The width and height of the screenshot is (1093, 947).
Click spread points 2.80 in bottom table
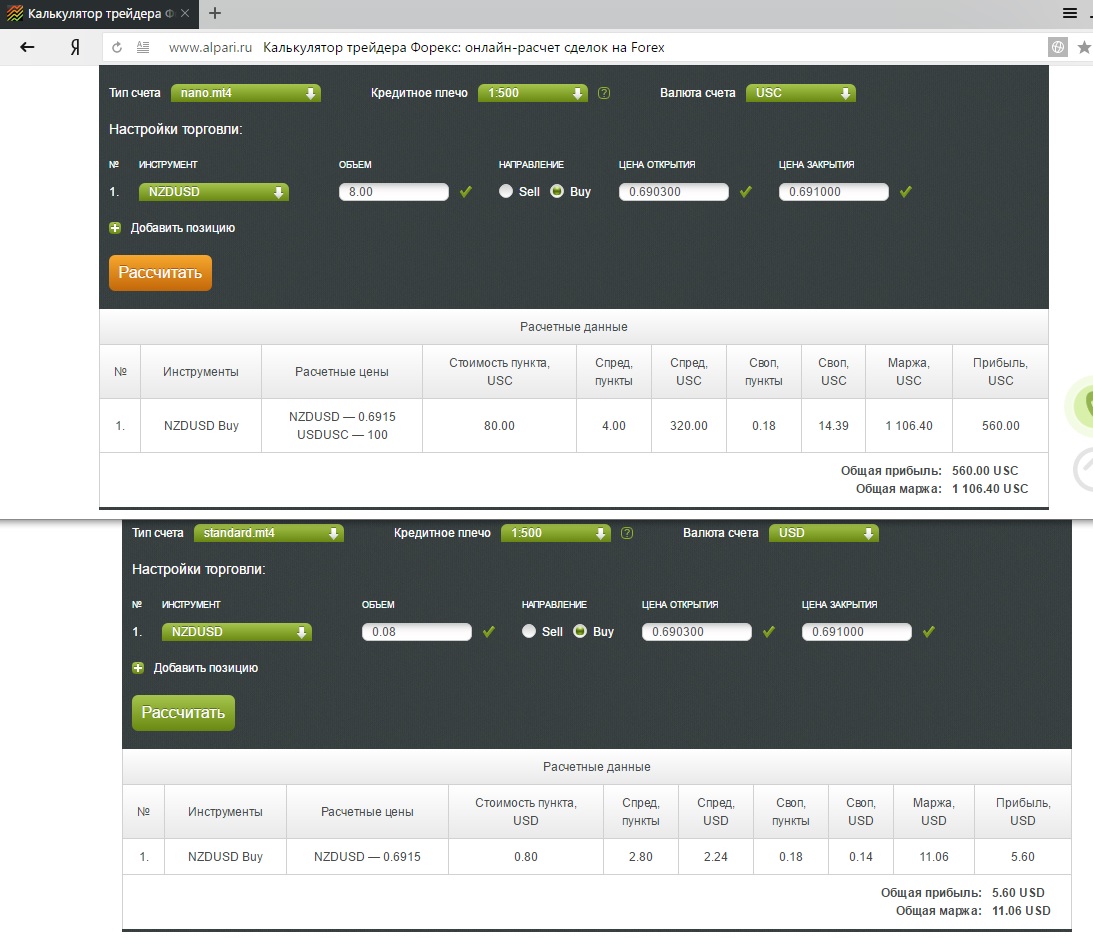click(x=641, y=856)
